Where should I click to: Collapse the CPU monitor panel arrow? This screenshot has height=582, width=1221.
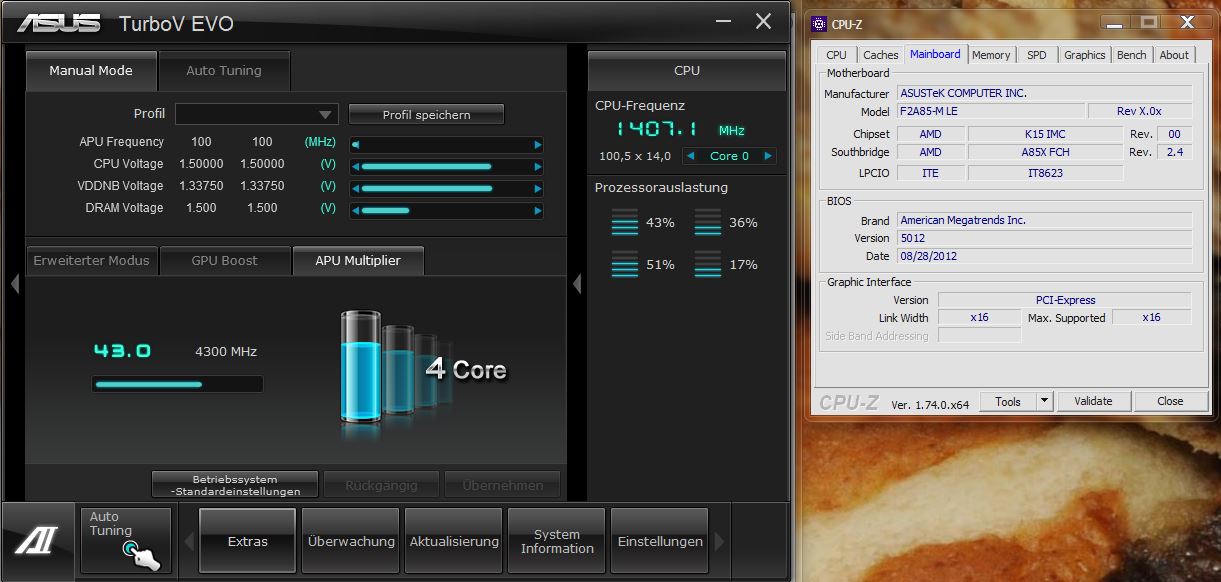pyautogui.click(x=577, y=284)
